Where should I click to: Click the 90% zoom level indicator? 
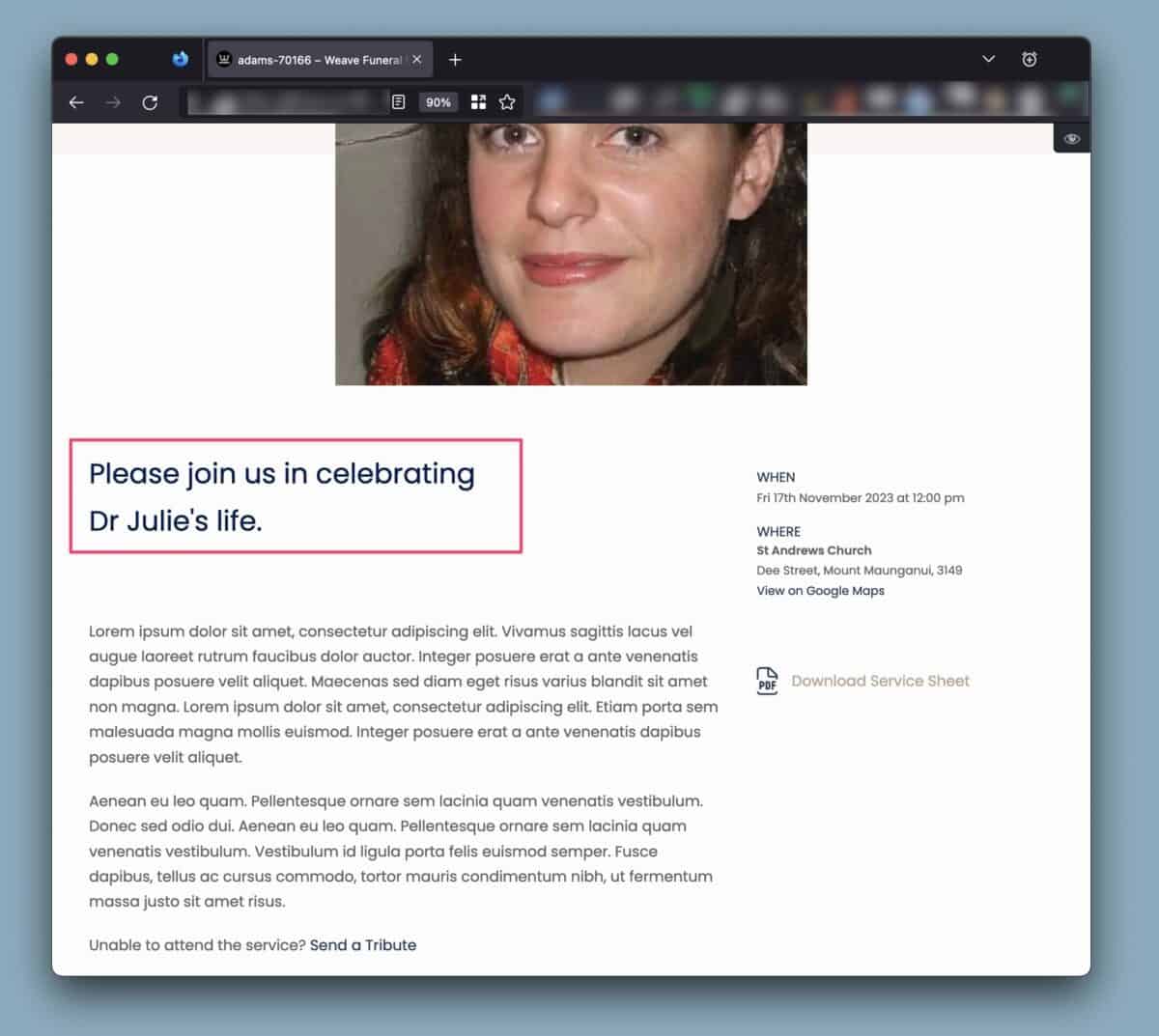[438, 102]
